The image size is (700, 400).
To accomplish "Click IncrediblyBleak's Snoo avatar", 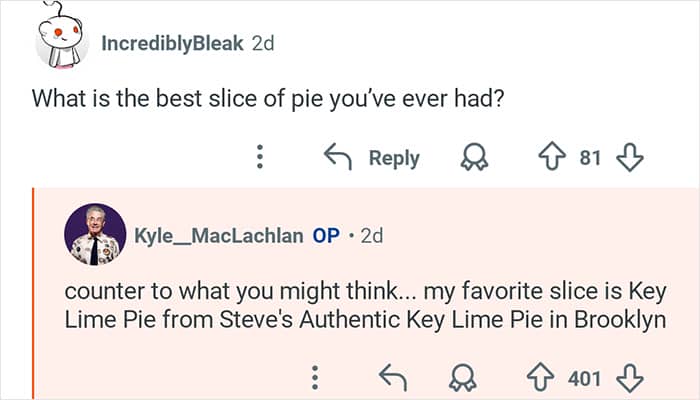I will pyautogui.click(x=64, y=40).
